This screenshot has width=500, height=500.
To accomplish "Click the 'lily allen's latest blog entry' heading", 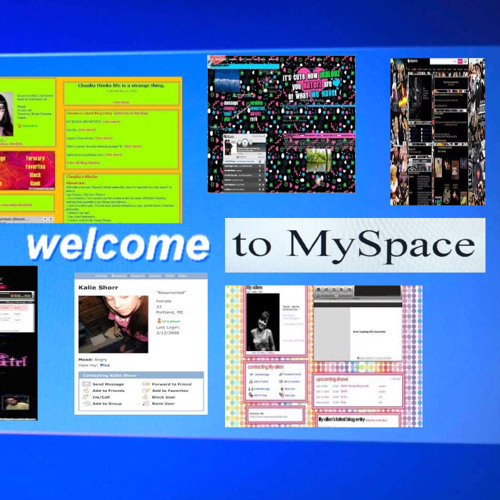I will (x=342, y=419).
